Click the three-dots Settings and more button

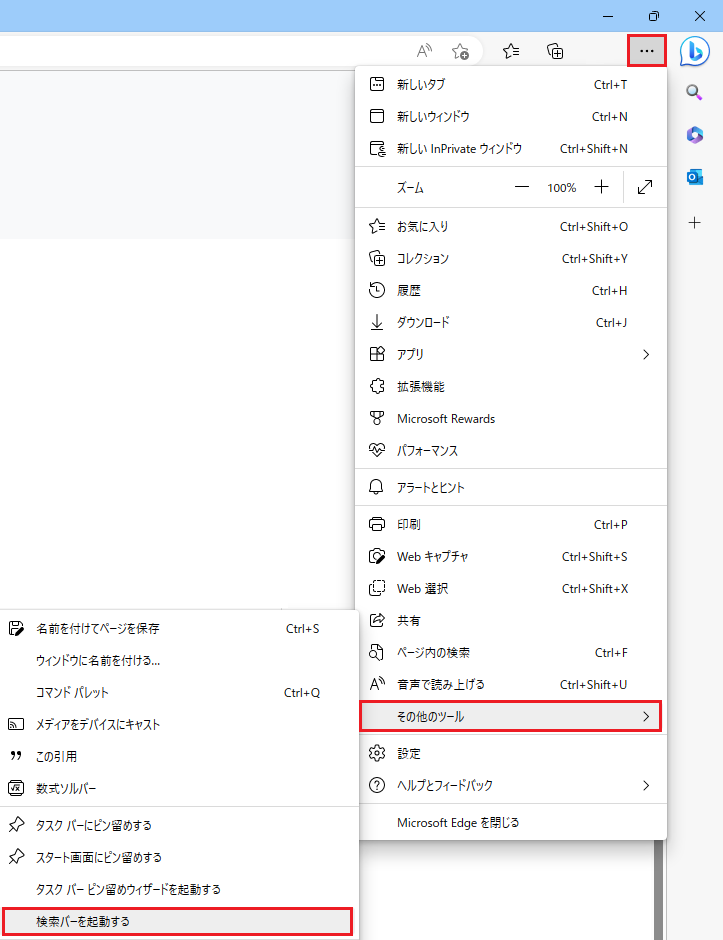646,51
